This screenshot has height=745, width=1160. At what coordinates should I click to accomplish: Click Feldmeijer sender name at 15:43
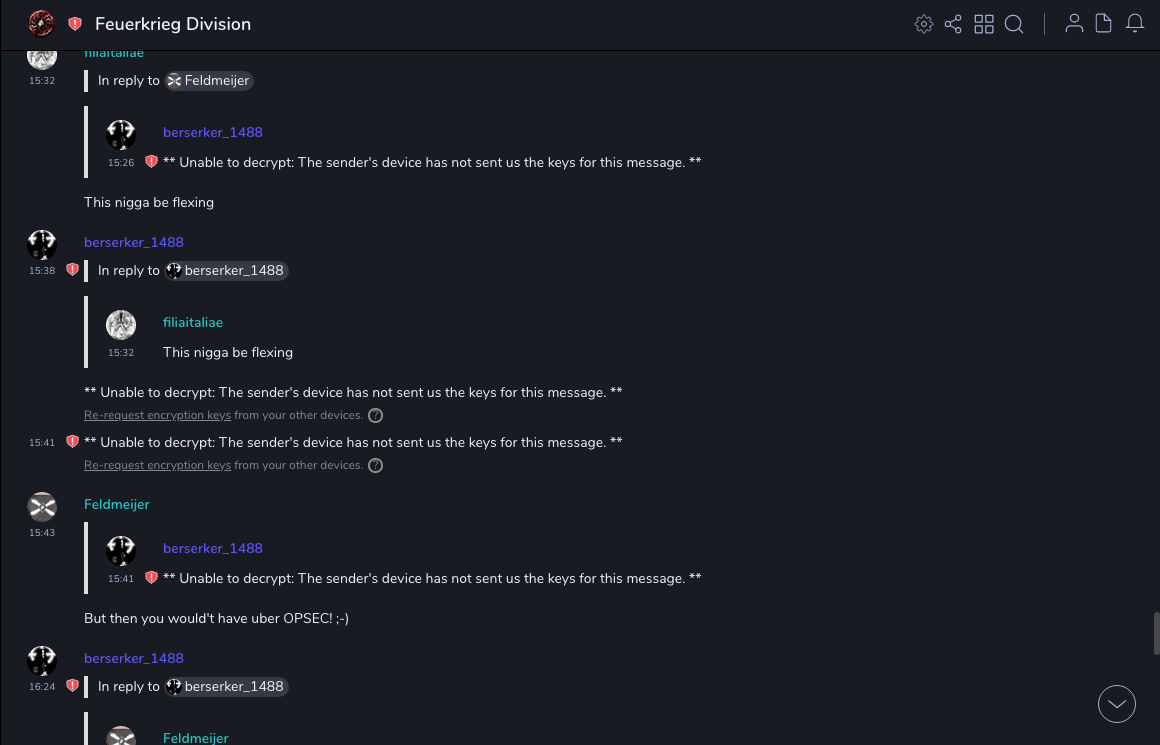point(116,505)
